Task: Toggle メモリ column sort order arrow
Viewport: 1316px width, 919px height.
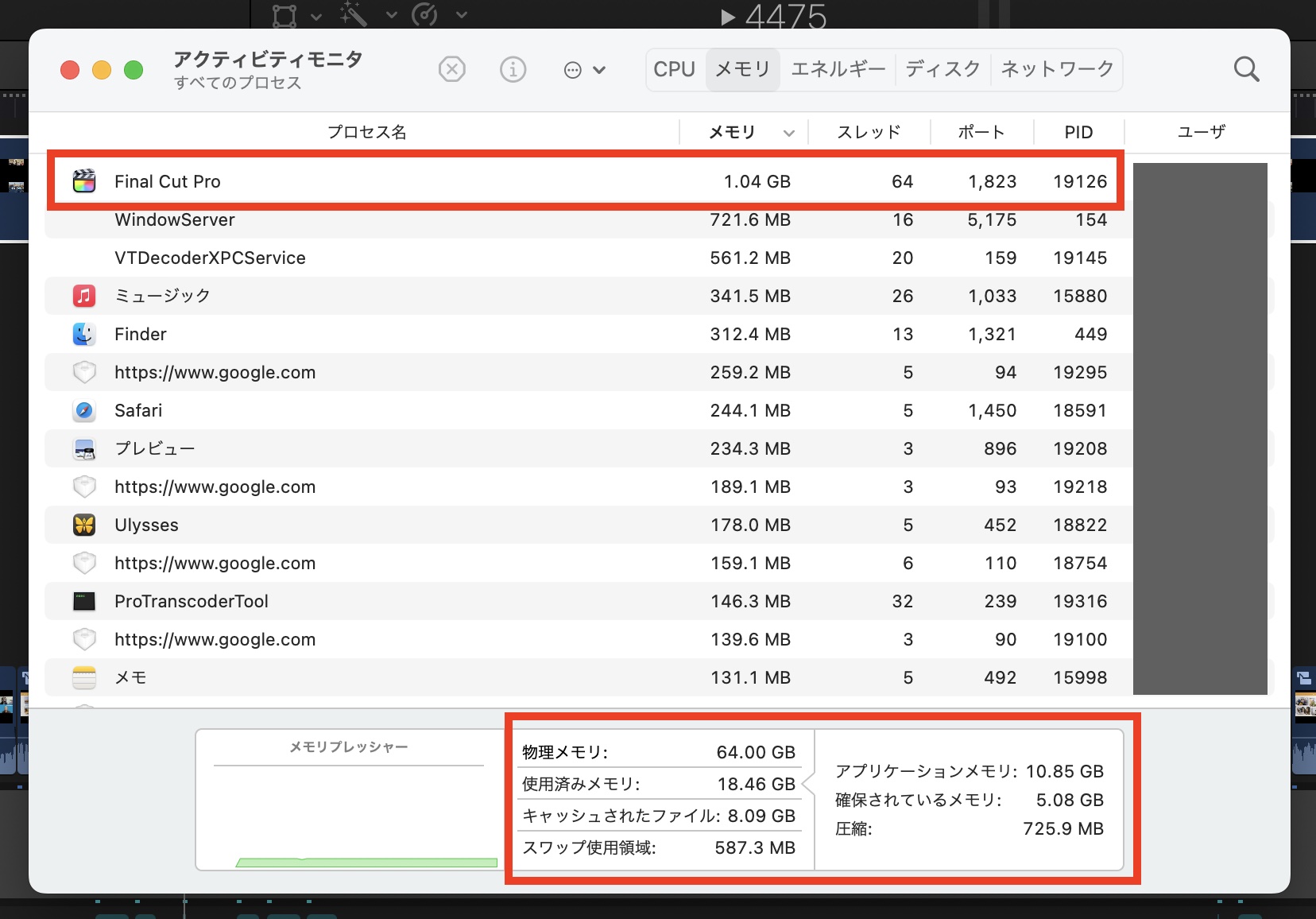Action: (788, 133)
